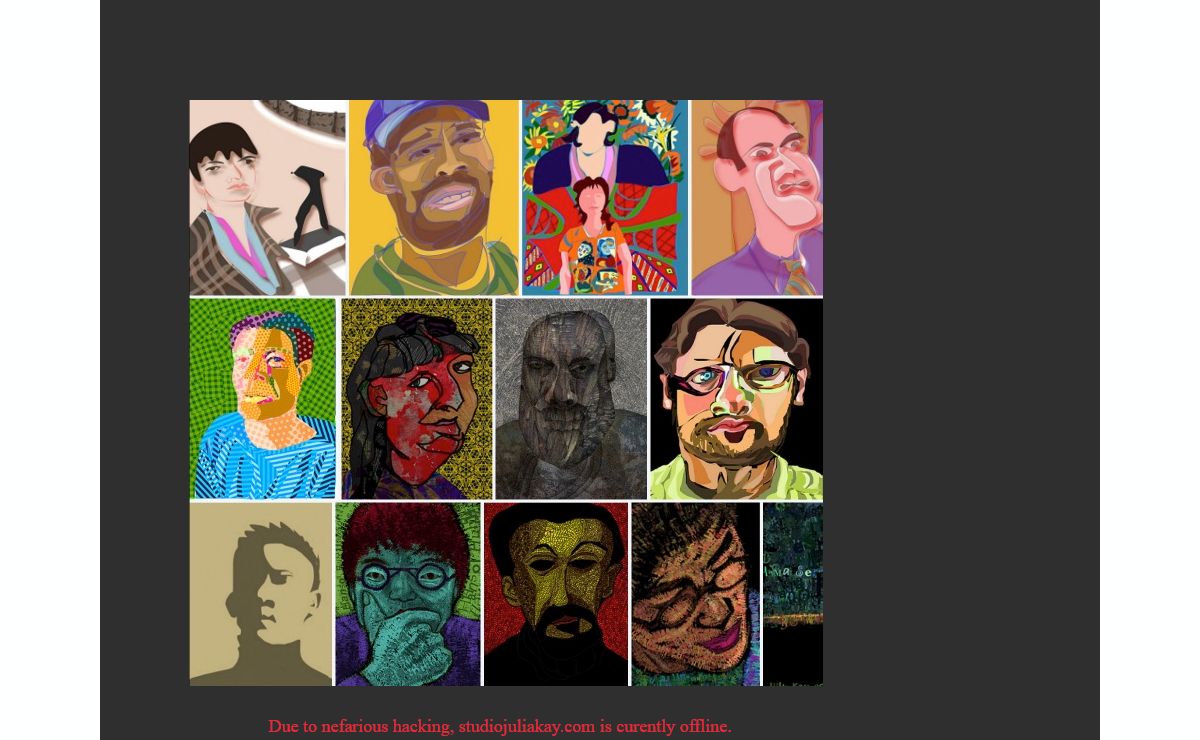Click the gray textured bearded face portrait
The height and width of the screenshot is (740, 1200).
(x=571, y=398)
